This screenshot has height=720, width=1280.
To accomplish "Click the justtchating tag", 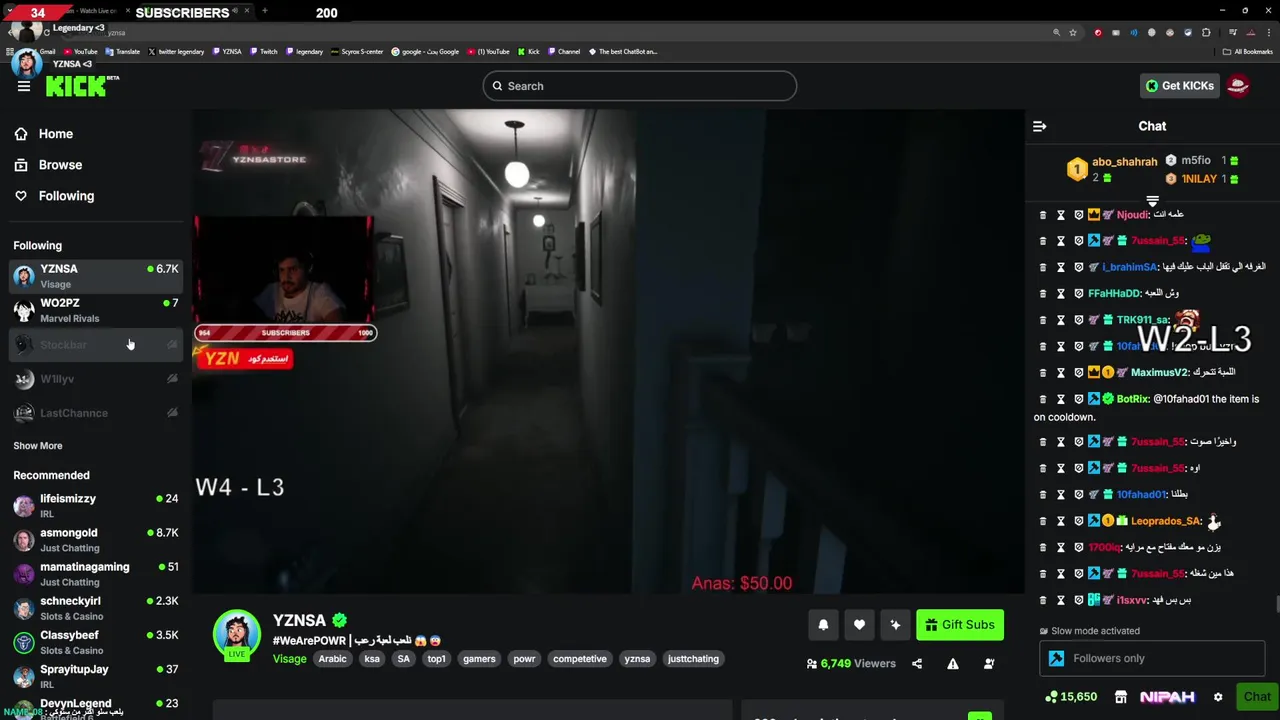I will (x=693, y=659).
